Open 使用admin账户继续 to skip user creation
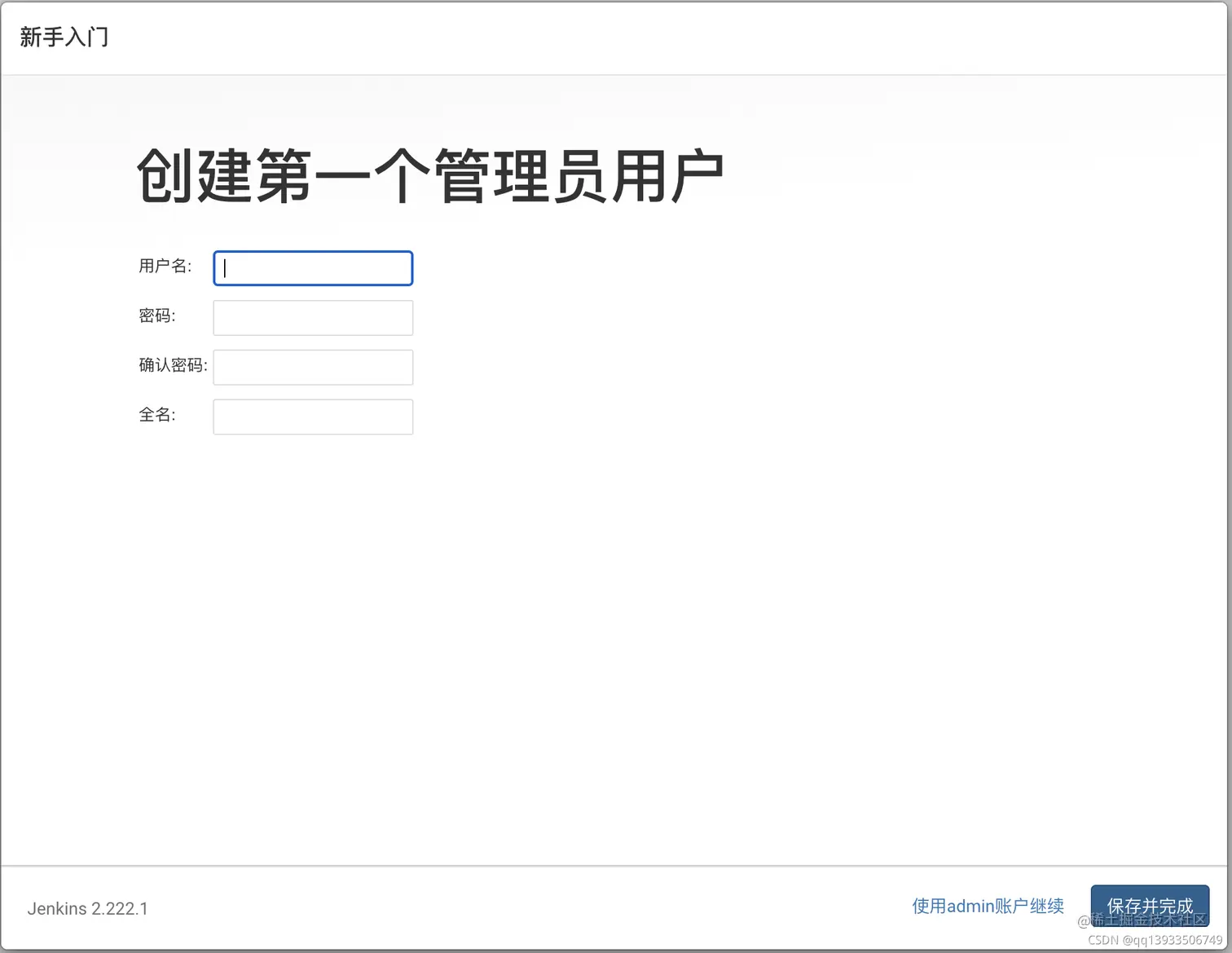 987,905
